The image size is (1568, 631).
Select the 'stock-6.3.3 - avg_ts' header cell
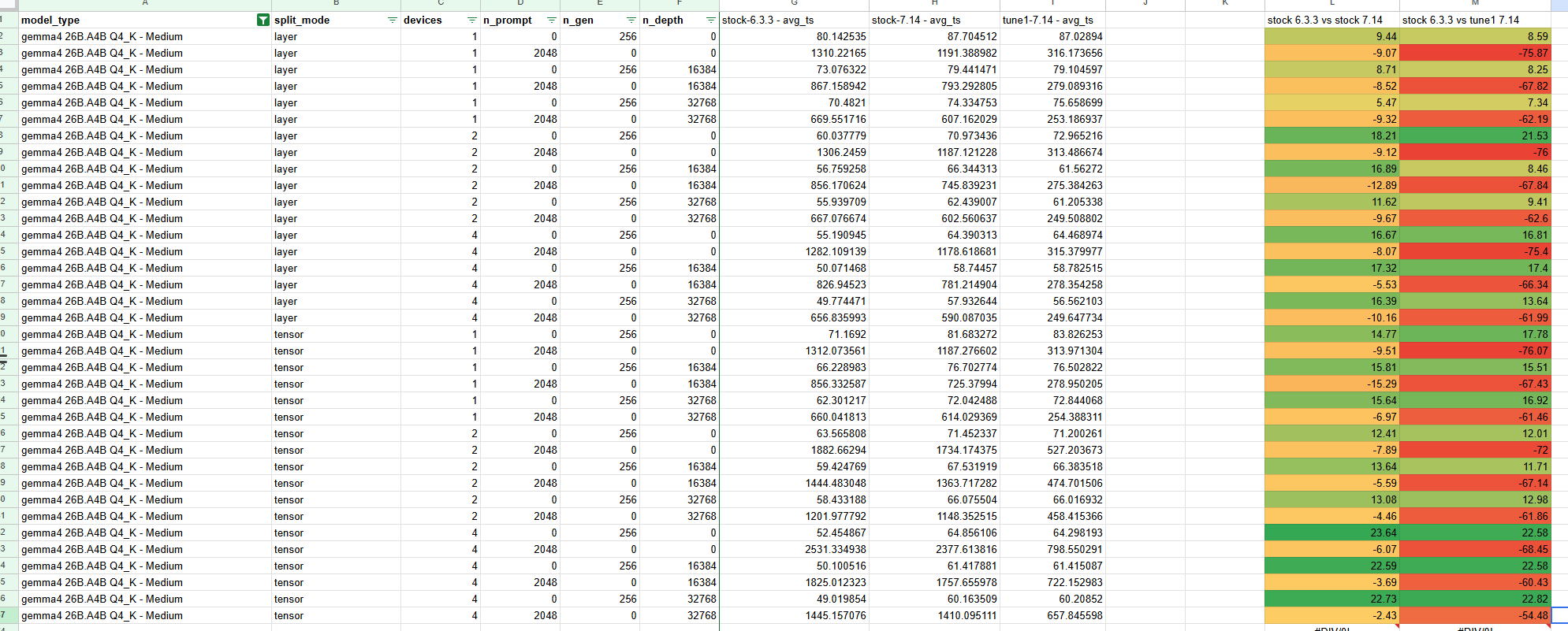(794, 20)
